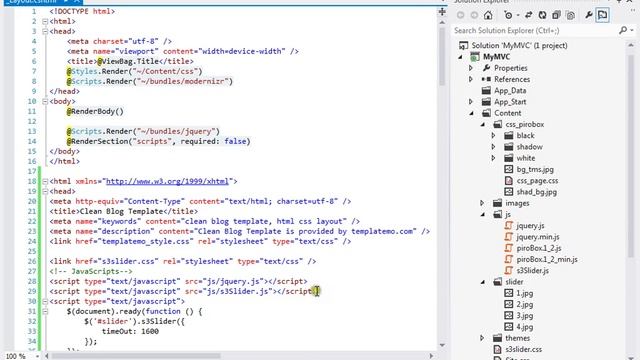Image resolution: width=640 pixels, height=360 pixels.
Task: Click the Content folder icon
Action: [486, 113]
